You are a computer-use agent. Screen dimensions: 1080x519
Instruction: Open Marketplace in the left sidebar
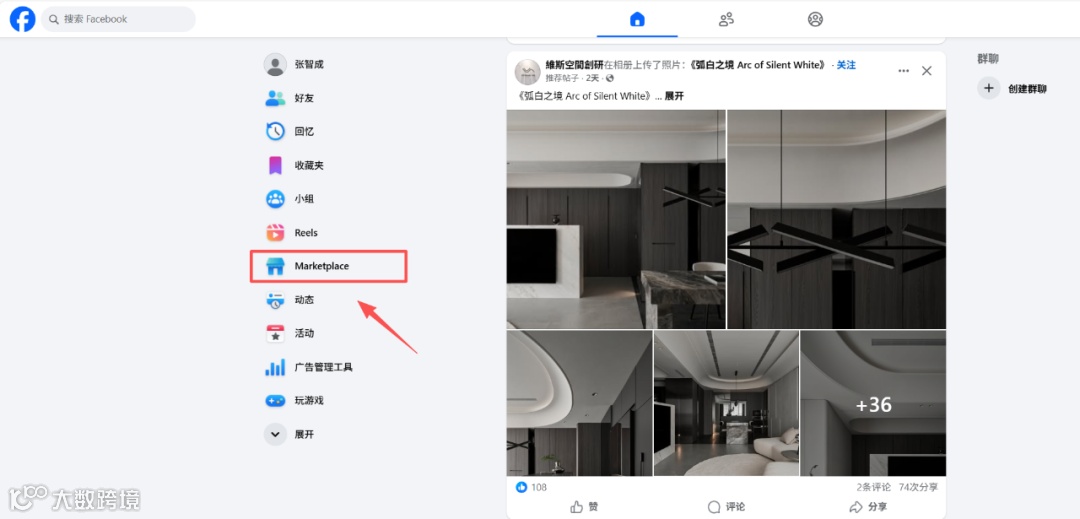329,266
